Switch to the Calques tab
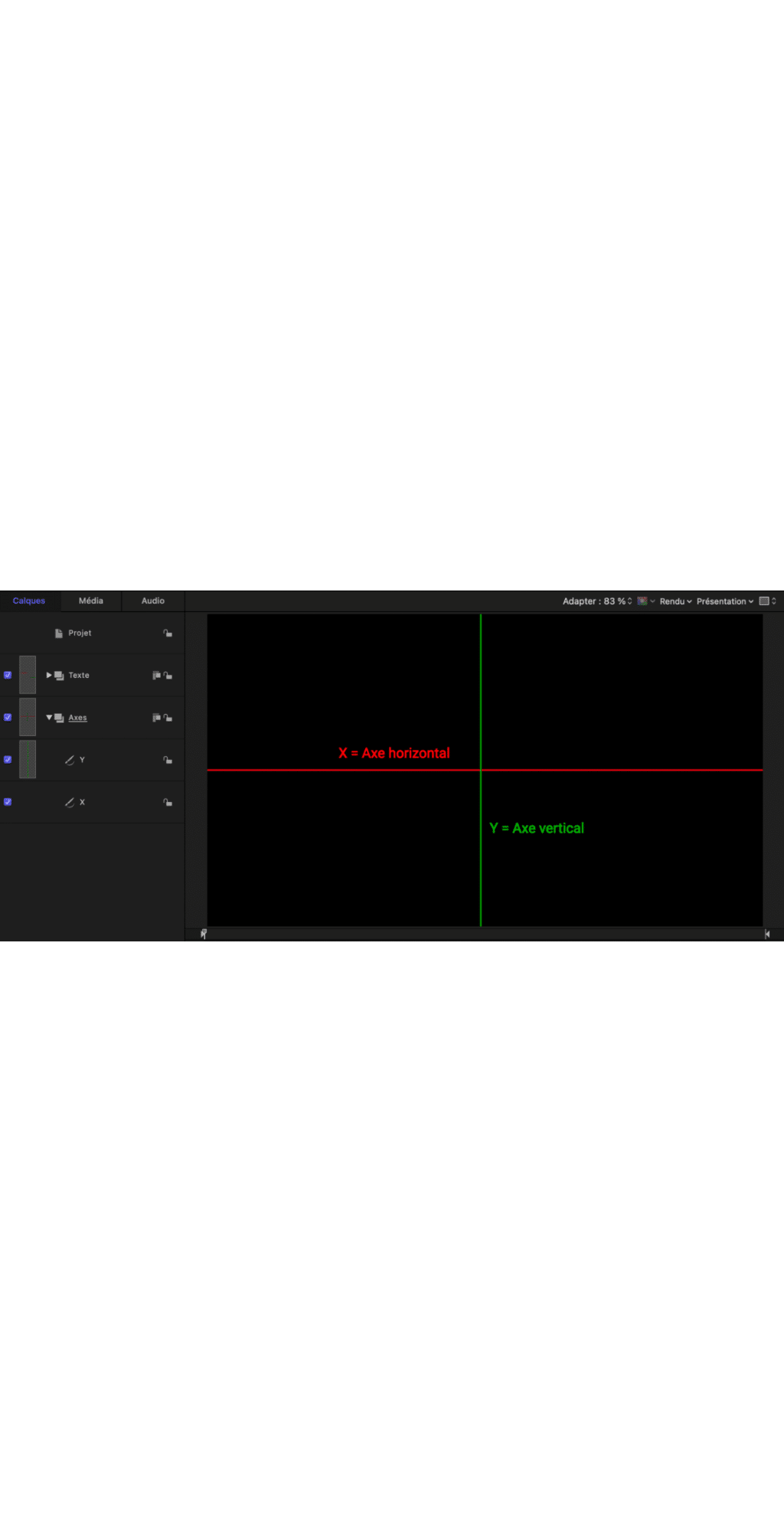This screenshot has height=1532, width=784. (x=29, y=601)
